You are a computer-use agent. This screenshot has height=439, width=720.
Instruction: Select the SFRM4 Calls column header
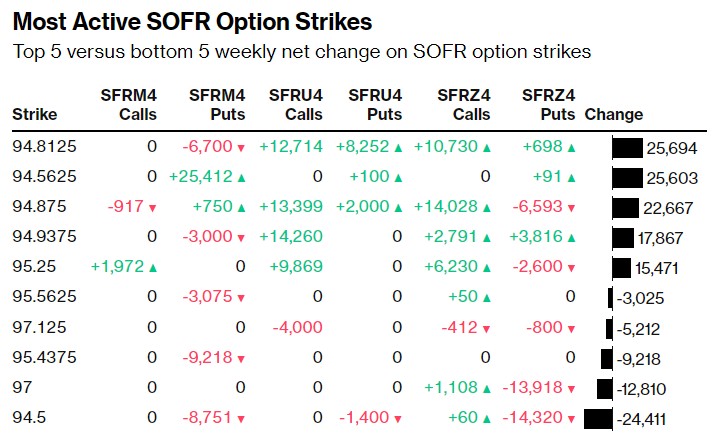pyautogui.click(x=129, y=105)
